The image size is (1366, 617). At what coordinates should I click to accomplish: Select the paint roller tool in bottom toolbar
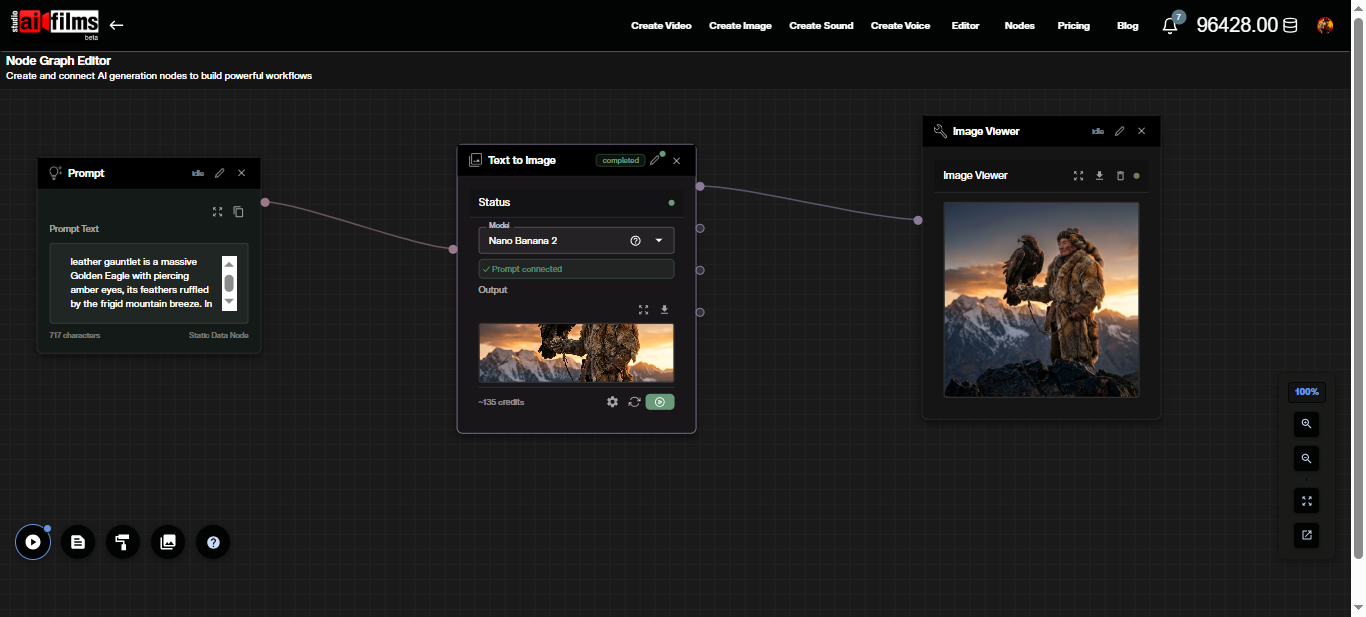point(123,542)
